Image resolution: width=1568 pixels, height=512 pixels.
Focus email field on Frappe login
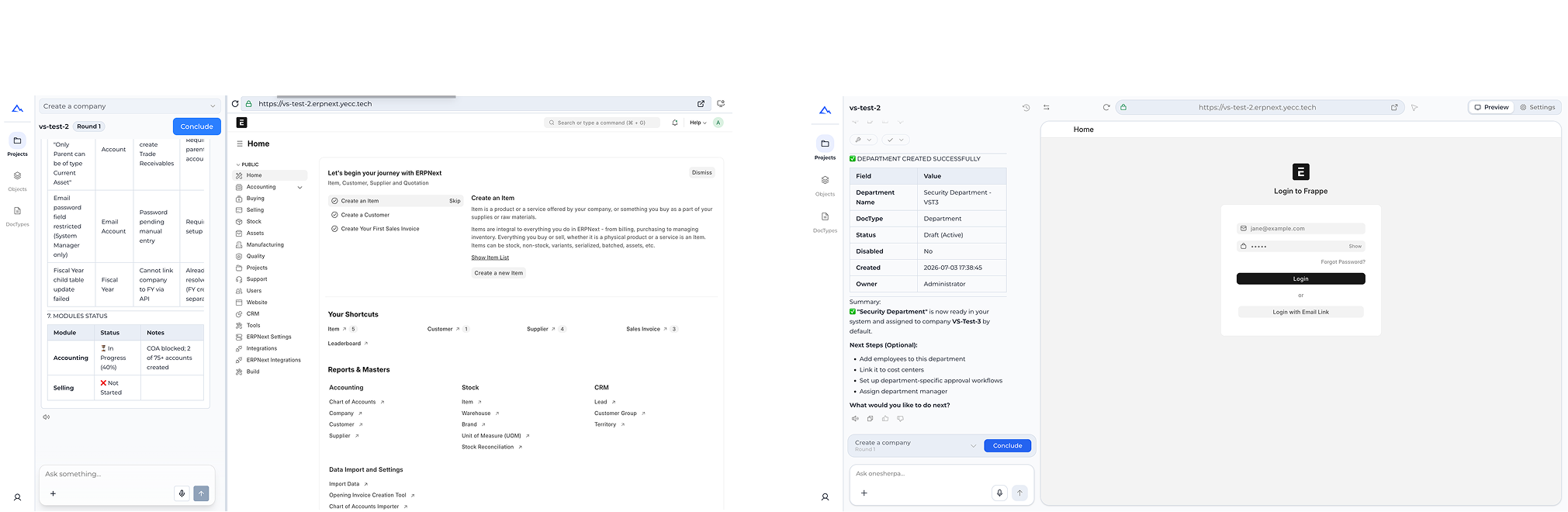click(1300, 229)
